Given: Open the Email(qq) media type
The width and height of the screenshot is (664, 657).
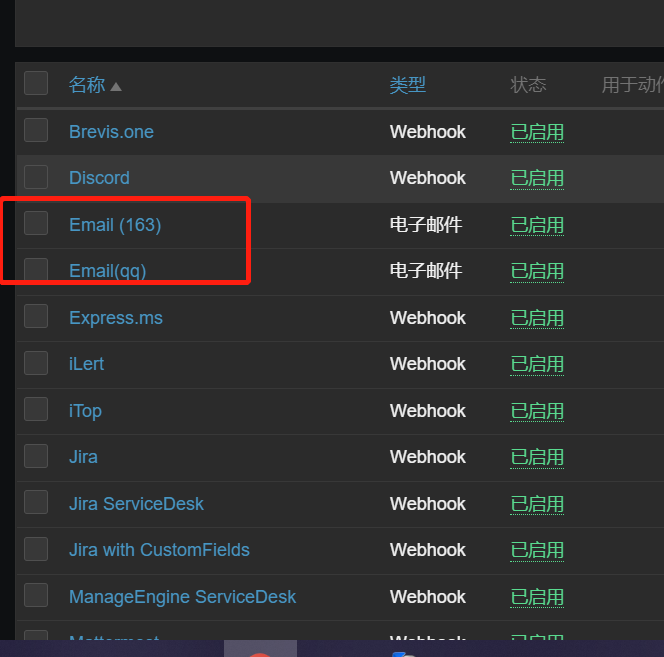Looking at the screenshot, I should coord(108,271).
